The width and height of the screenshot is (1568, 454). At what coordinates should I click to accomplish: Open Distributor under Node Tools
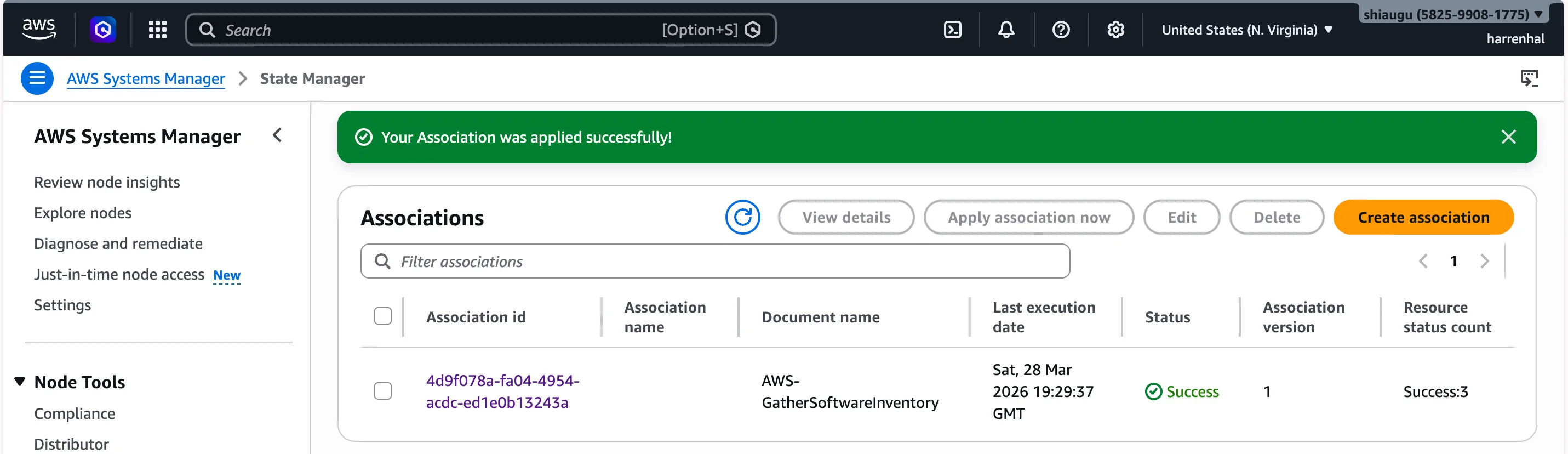(x=71, y=444)
